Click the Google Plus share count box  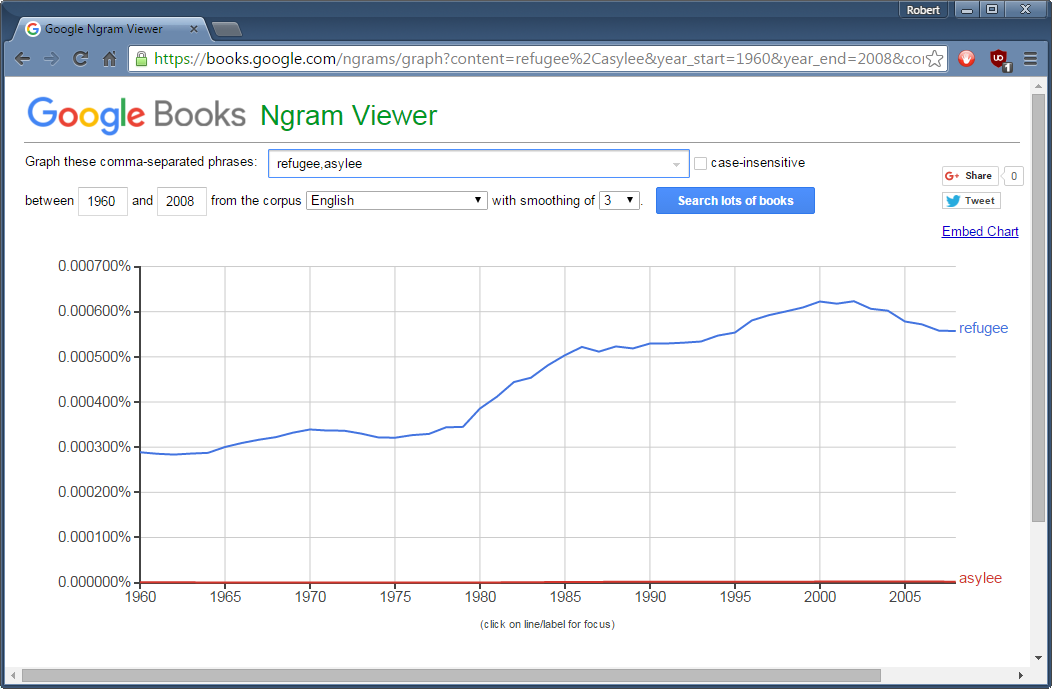tap(1013, 176)
